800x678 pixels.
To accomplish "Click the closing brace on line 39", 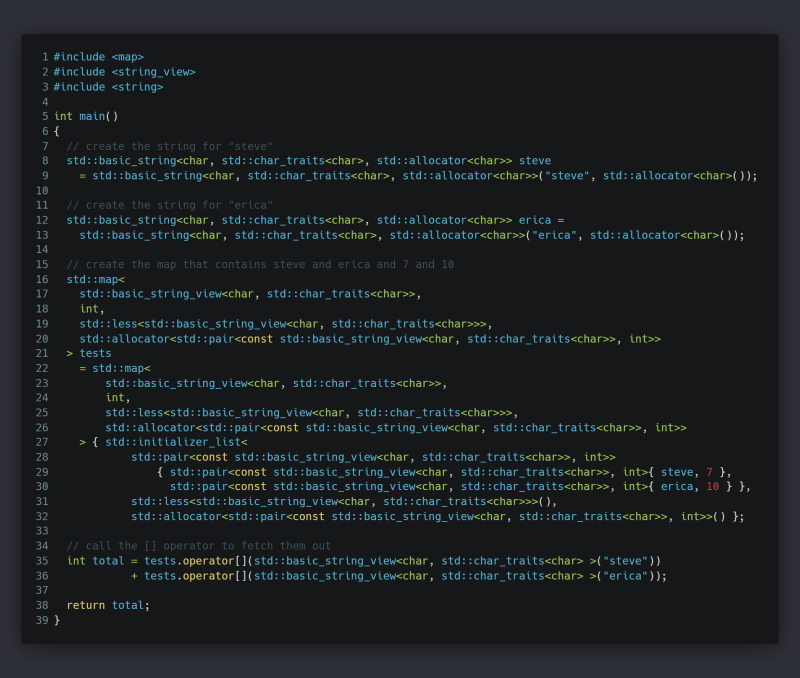I will pyautogui.click(x=57, y=620).
